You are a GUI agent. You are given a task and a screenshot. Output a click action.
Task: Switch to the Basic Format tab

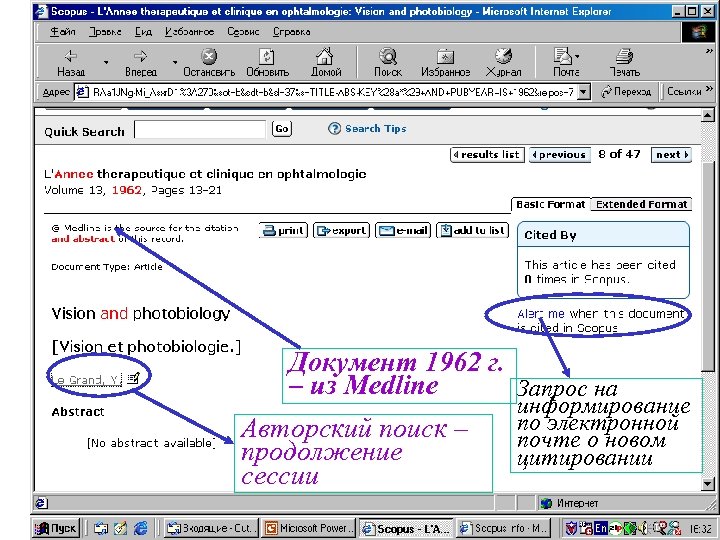[x=551, y=205]
